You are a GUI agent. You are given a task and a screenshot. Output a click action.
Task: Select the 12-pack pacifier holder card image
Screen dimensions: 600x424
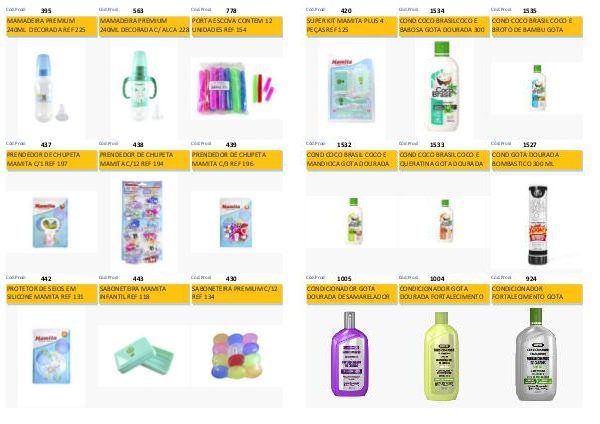pos(142,222)
